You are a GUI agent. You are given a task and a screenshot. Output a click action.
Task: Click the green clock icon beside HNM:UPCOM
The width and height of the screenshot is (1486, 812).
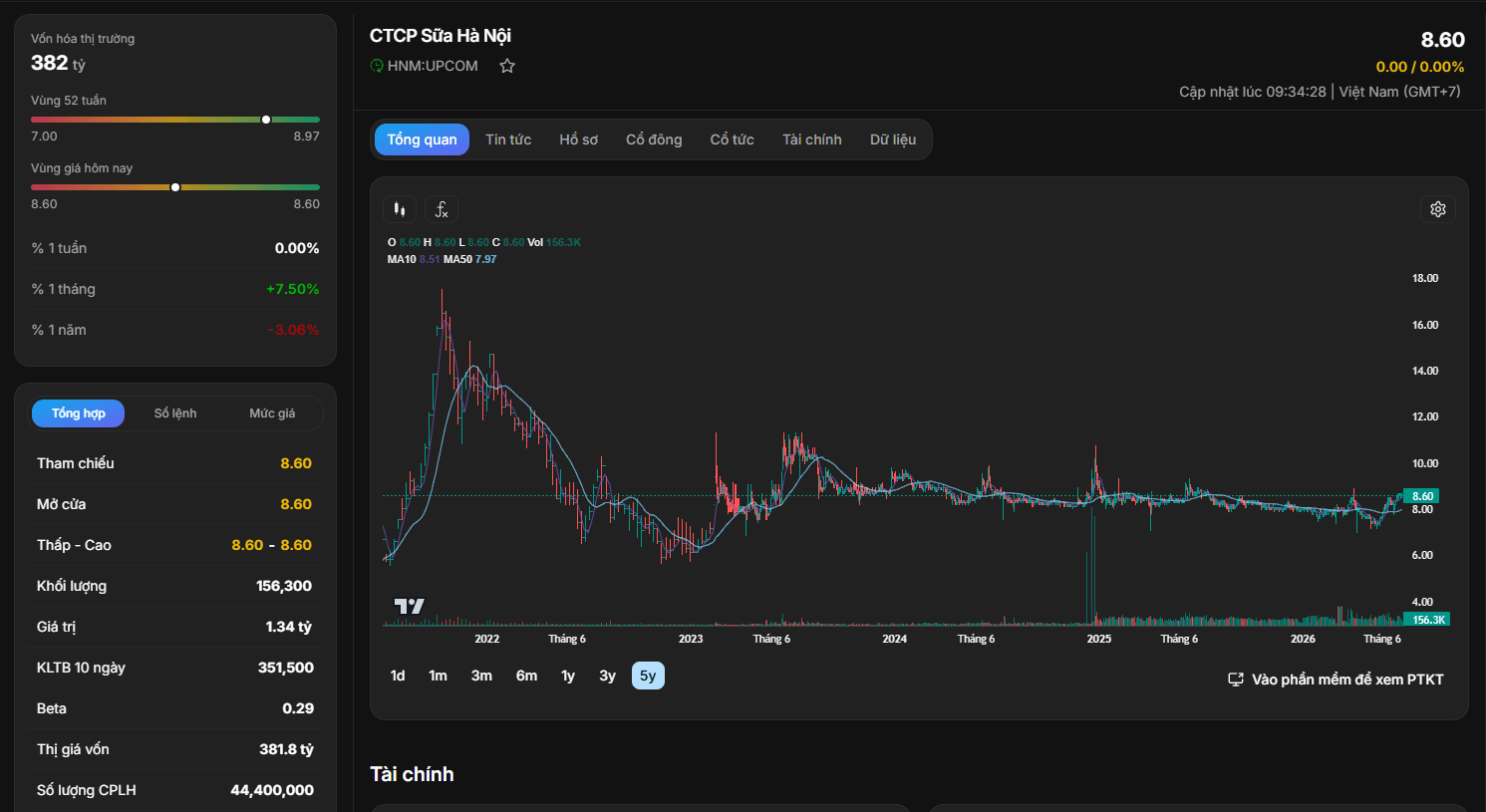point(377,66)
